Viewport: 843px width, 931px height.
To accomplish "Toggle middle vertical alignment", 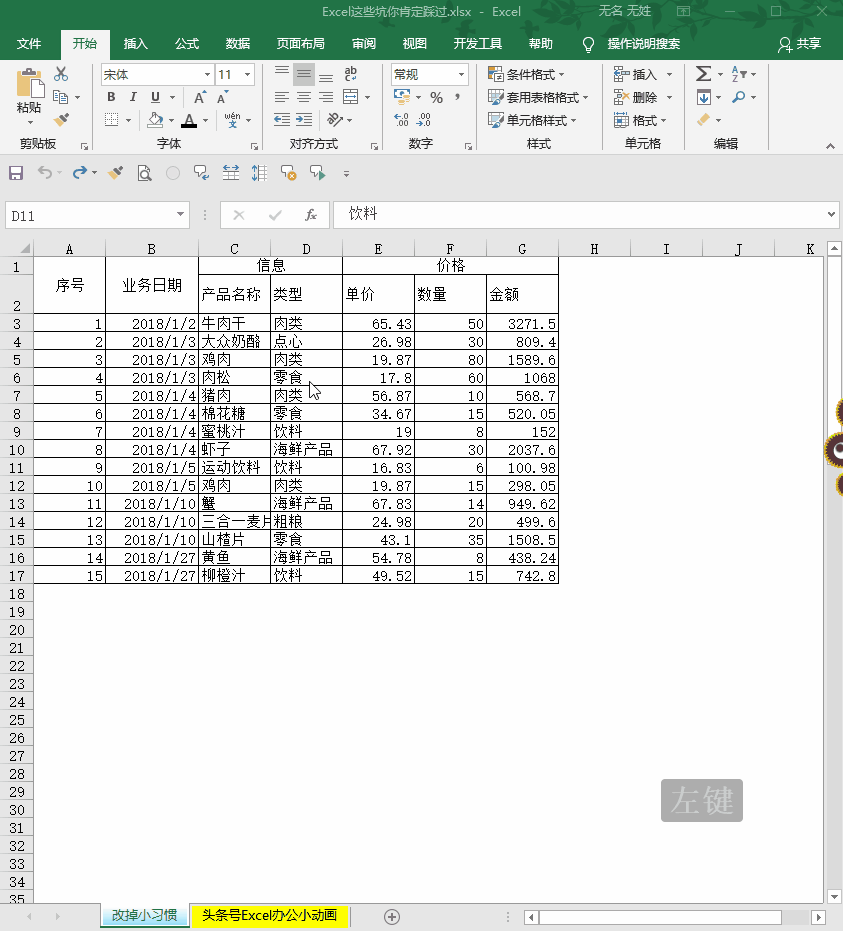I will point(304,74).
